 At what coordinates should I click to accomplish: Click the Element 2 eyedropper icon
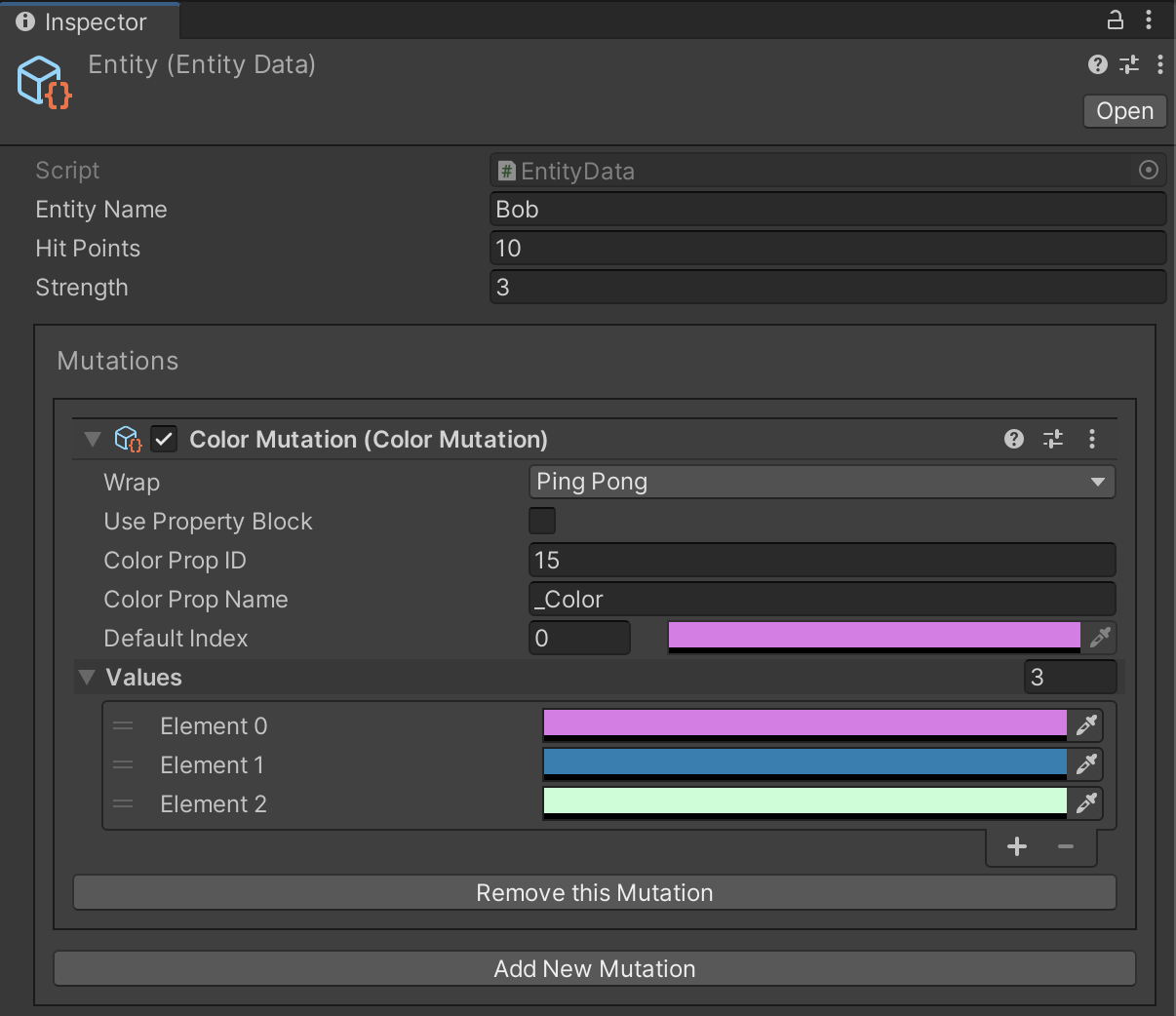1086,802
